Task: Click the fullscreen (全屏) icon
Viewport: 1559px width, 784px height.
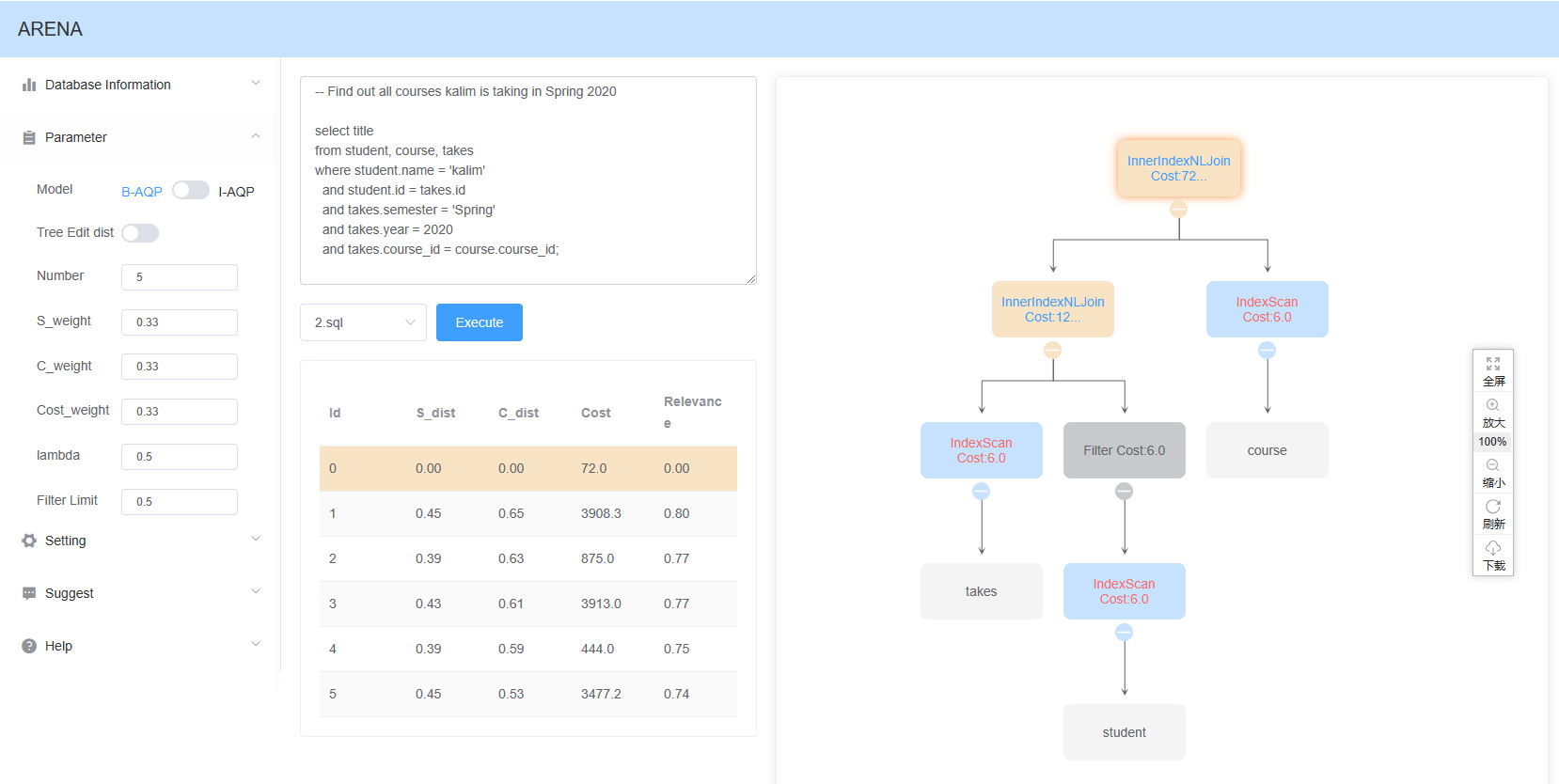Action: coord(1492,364)
